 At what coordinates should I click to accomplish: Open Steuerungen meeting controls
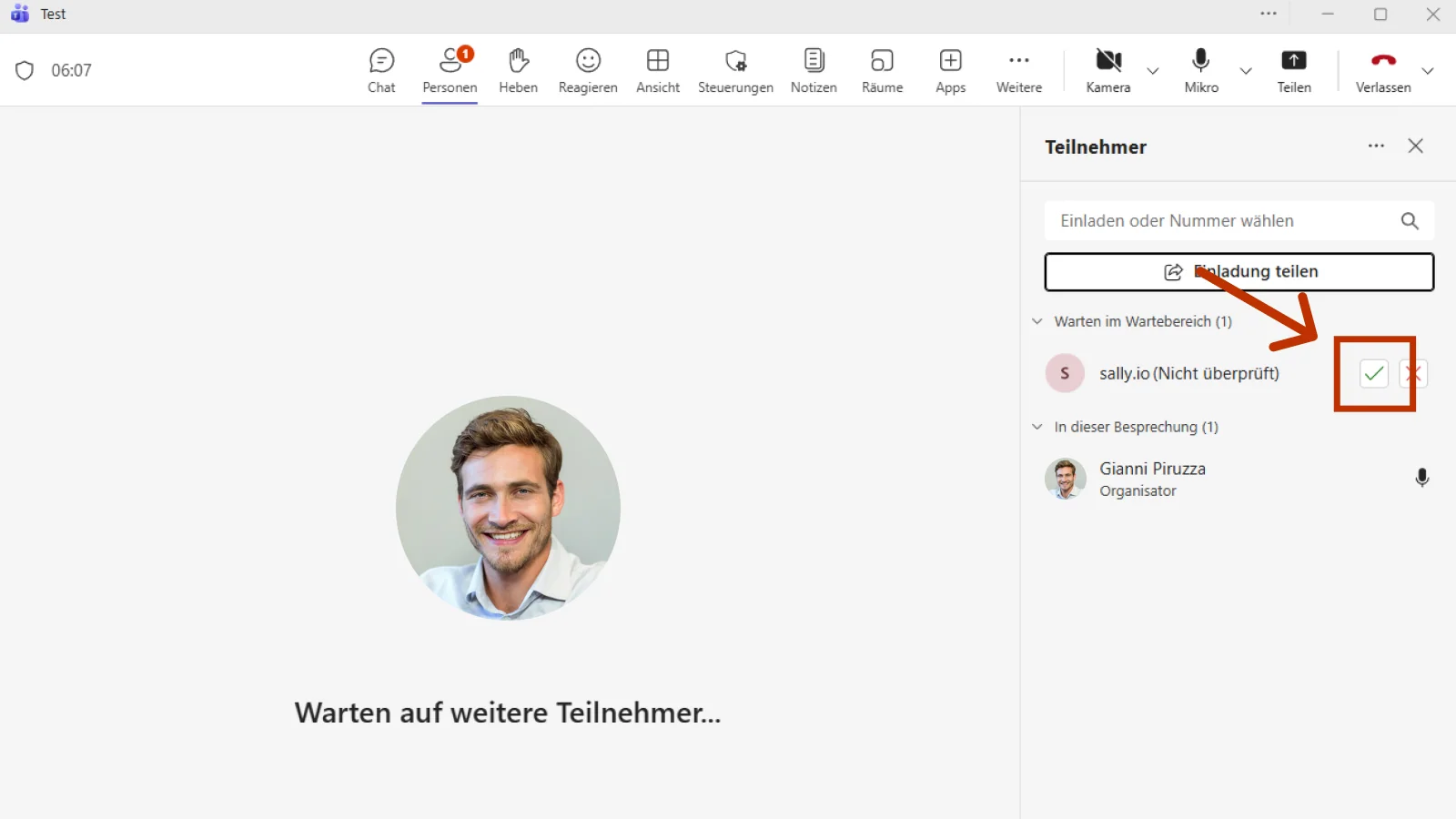click(x=735, y=71)
